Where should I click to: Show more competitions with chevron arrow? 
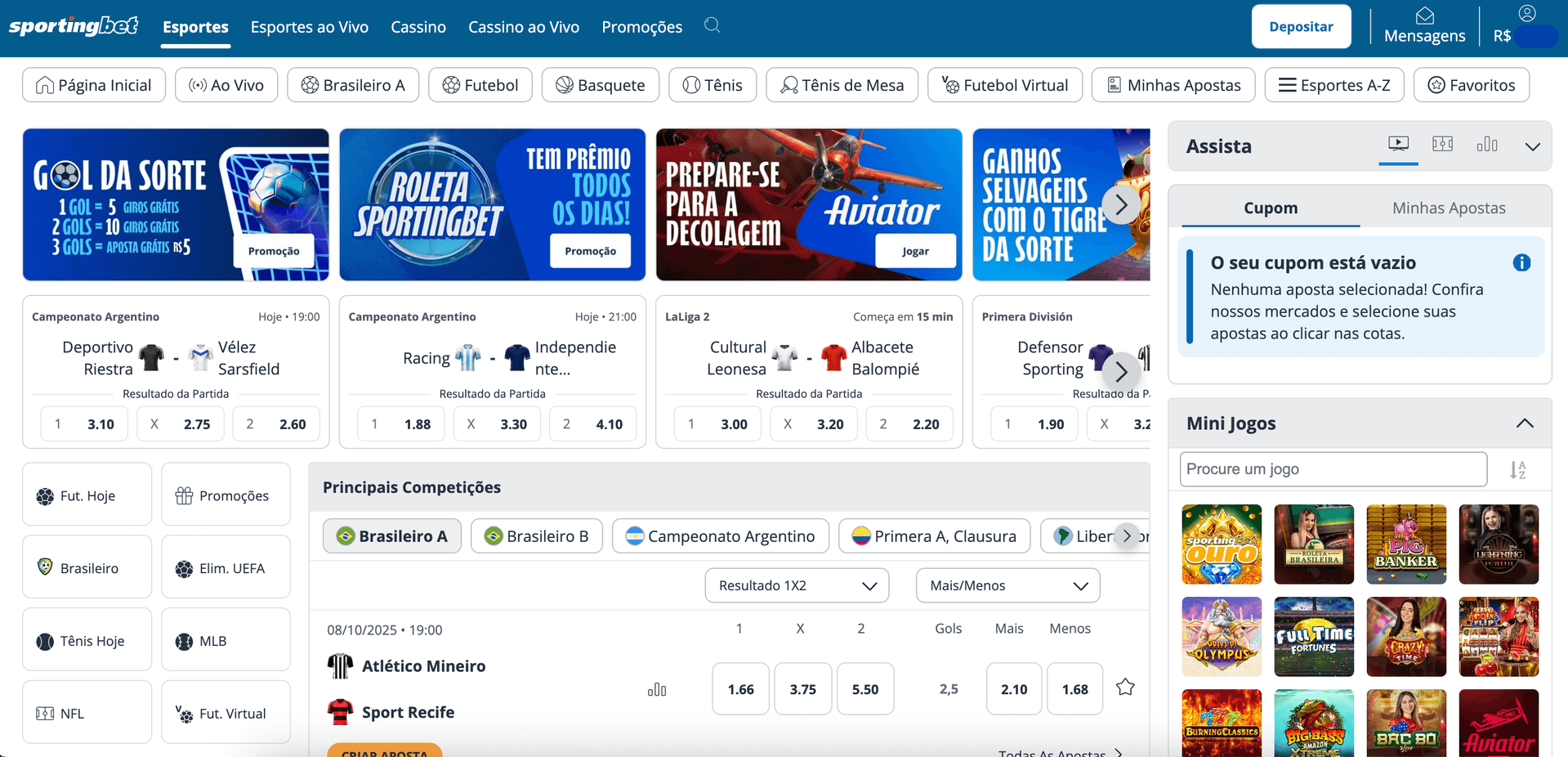tap(1127, 536)
